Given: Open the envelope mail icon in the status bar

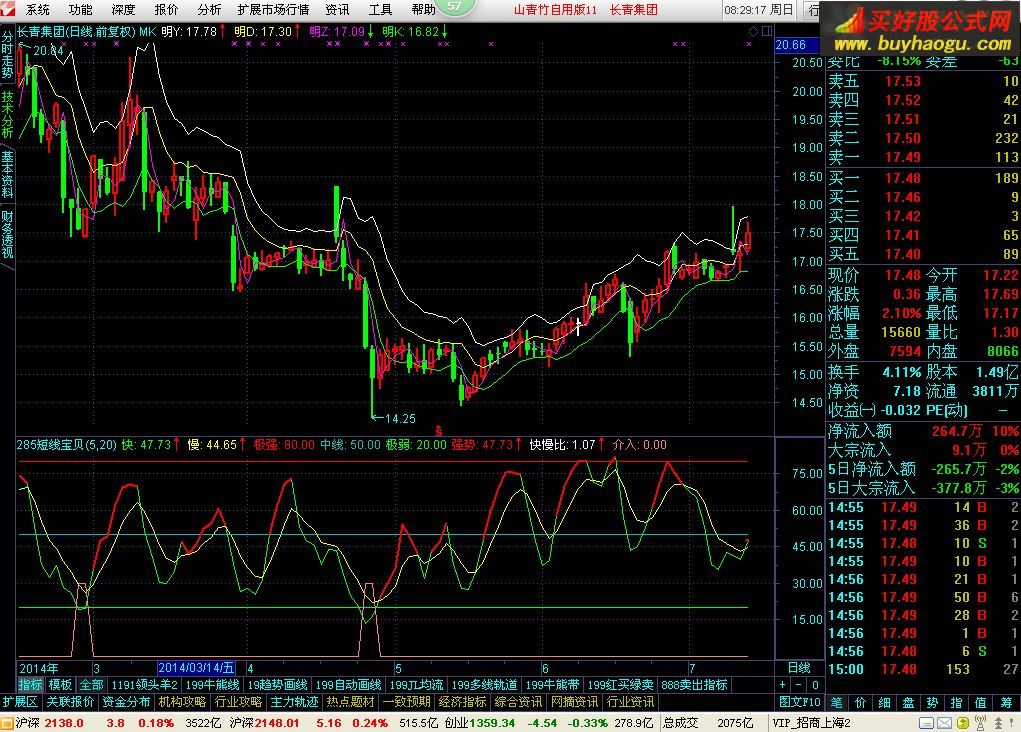Looking at the screenshot, I should [x=943, y=722].
